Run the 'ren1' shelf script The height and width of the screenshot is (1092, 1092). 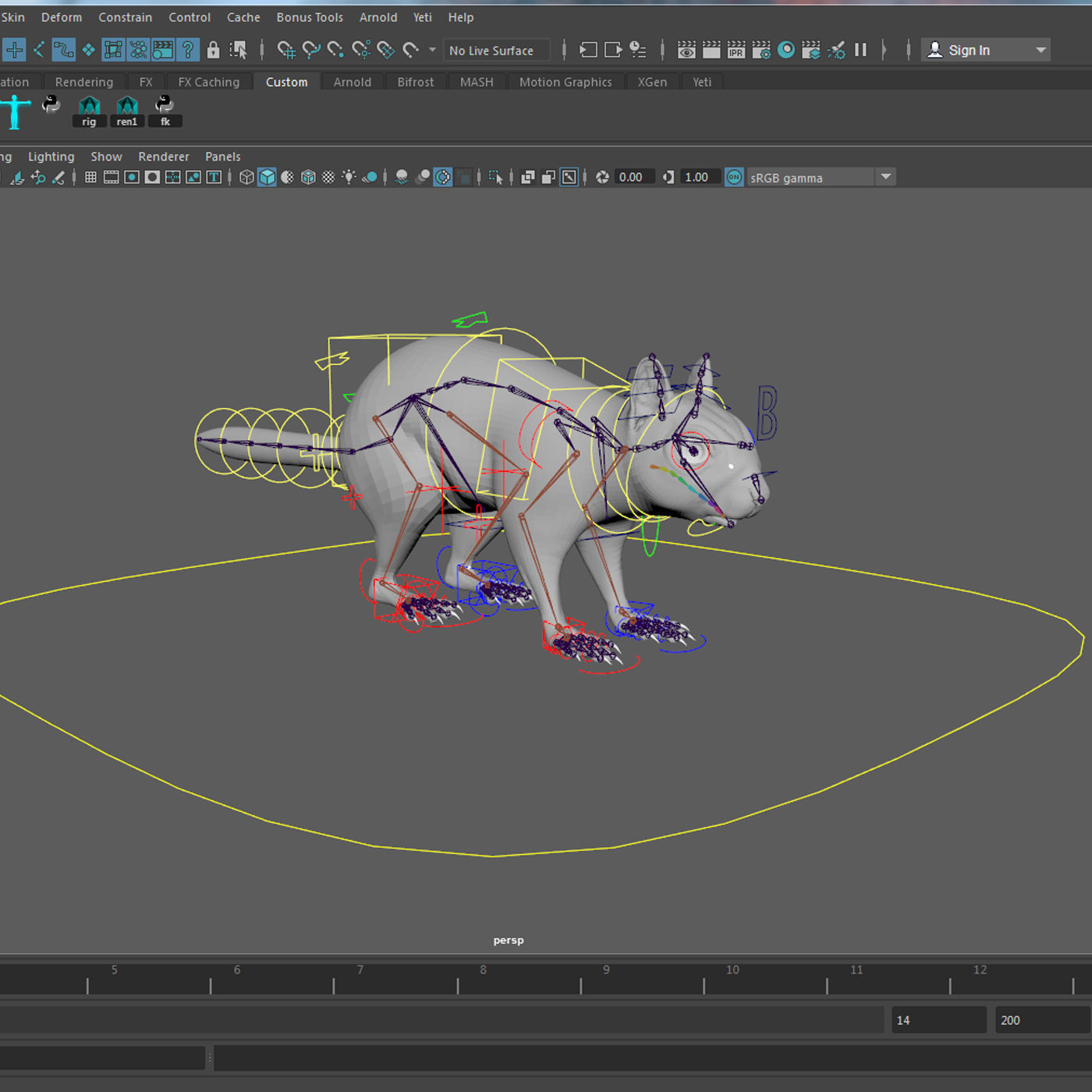point(126,111)
